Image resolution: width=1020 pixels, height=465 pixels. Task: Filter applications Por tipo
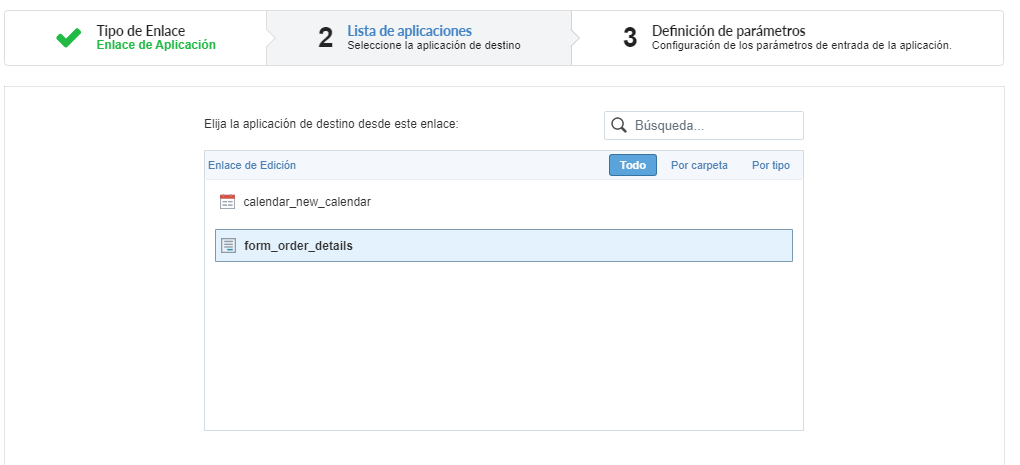771,165
